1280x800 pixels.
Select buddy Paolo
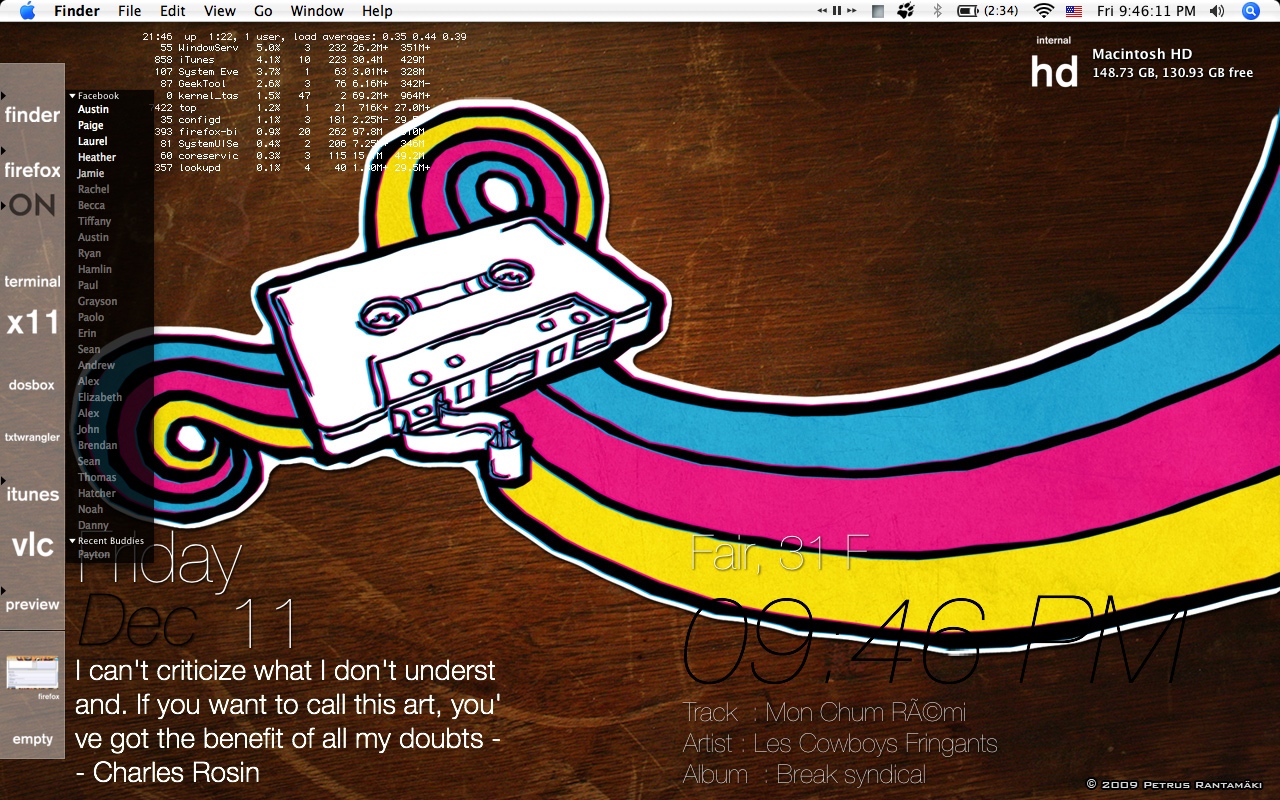tap(91, 318)
